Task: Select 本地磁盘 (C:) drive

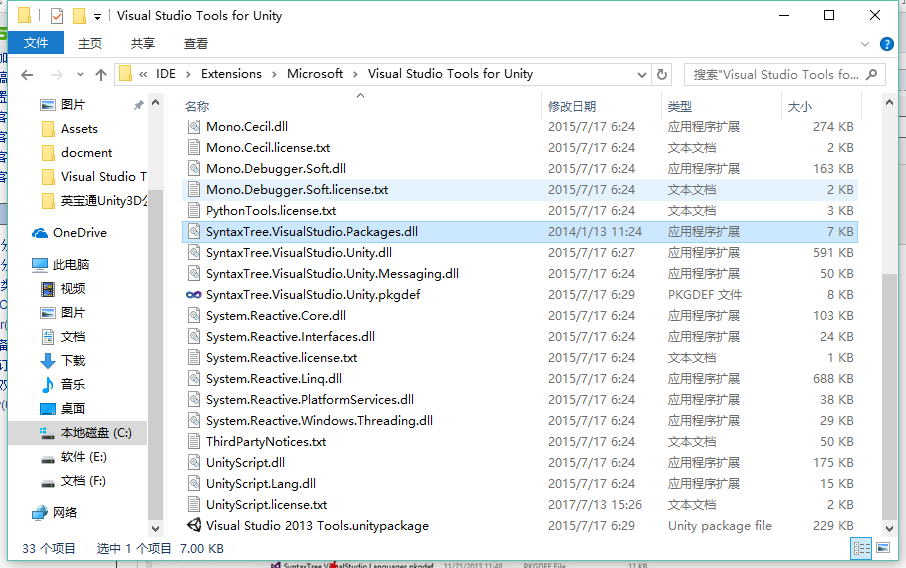Action: click(x=77, y=433)
